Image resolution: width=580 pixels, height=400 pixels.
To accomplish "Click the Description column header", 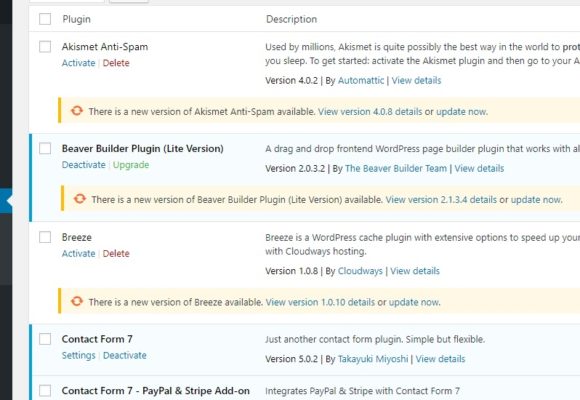I will [x=291, y=19].
